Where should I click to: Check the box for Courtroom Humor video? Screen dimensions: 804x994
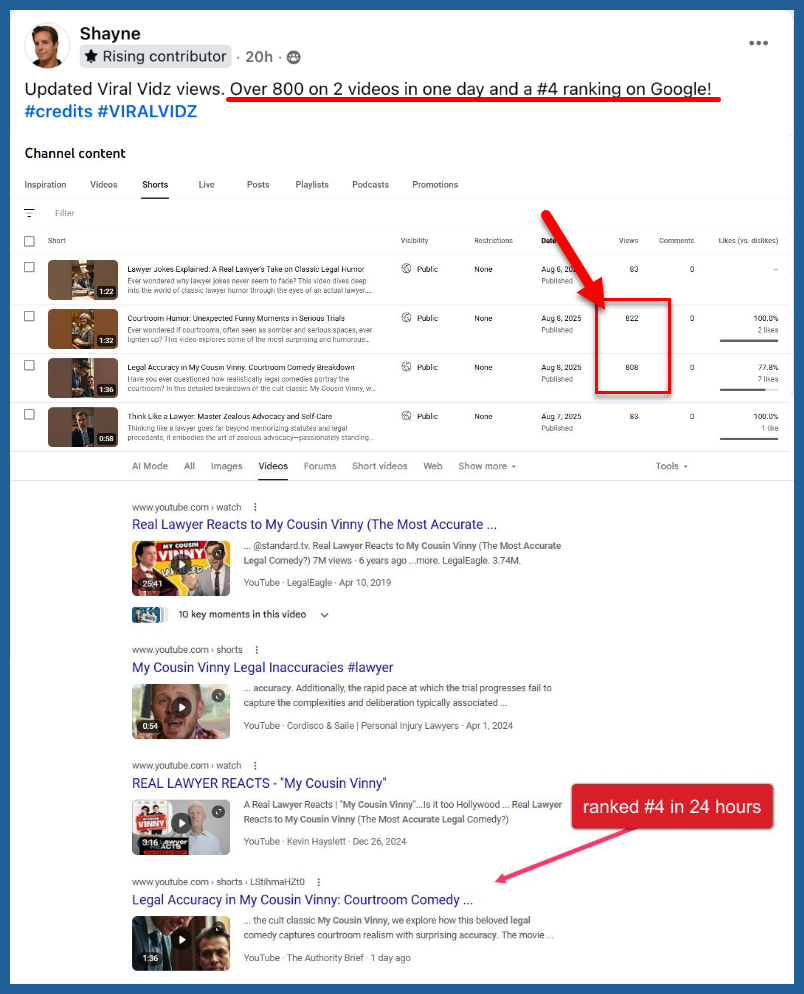tap(29, 316)
